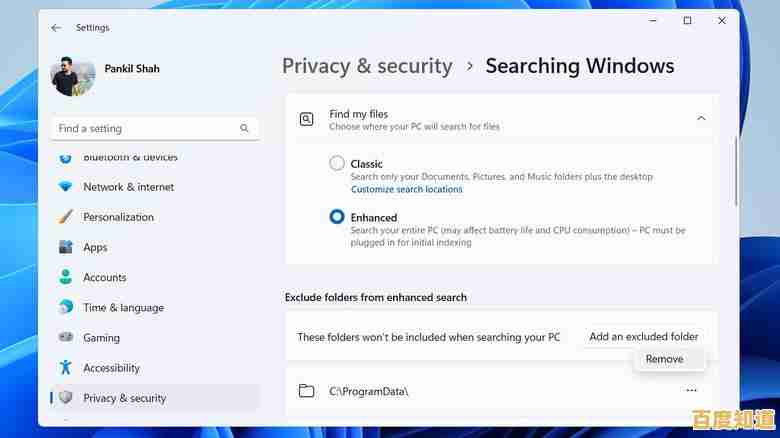Collapse the Find my files section
Image resolution: width=780 pixels, height=438 pixels.
coord(701,119)
